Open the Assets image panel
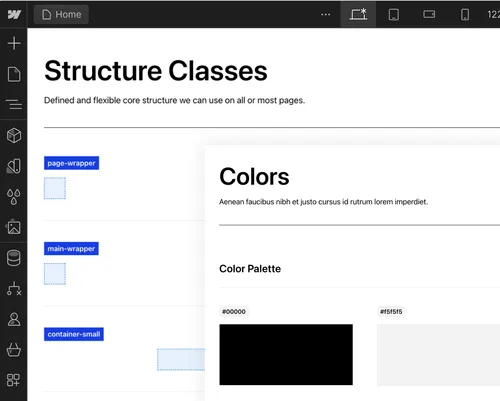The height and width of the screenshot is (401, 500). coord(14,227)
